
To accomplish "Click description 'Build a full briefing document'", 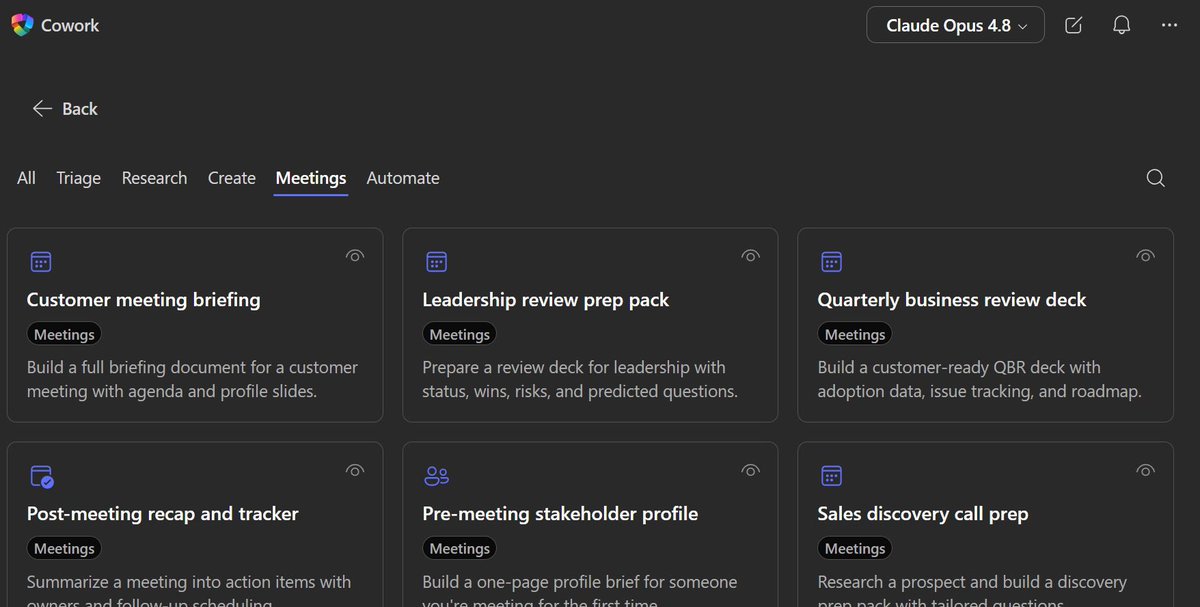I will click(192, 379).
